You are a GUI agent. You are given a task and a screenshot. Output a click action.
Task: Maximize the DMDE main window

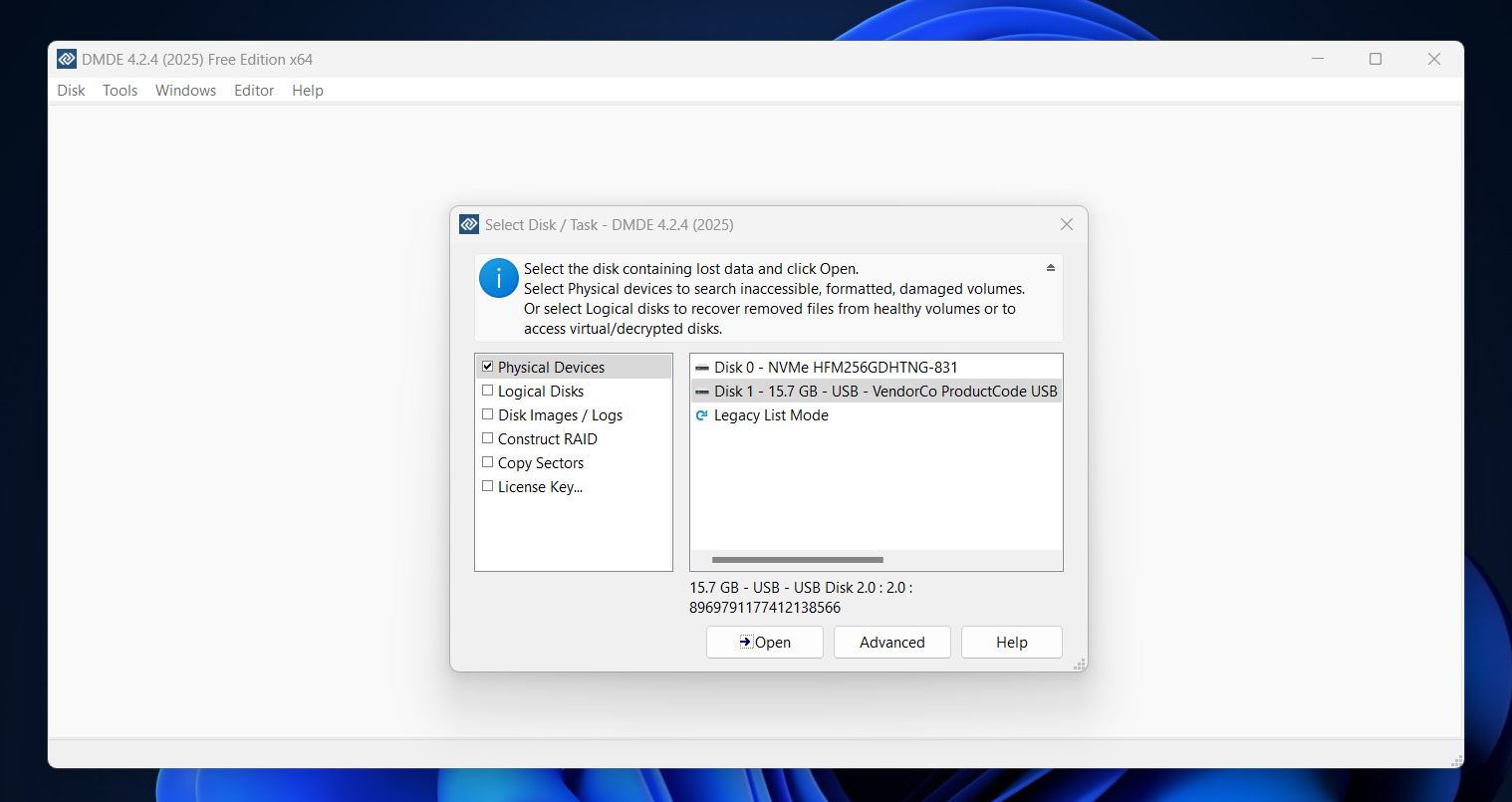(x=1376, y=59)
